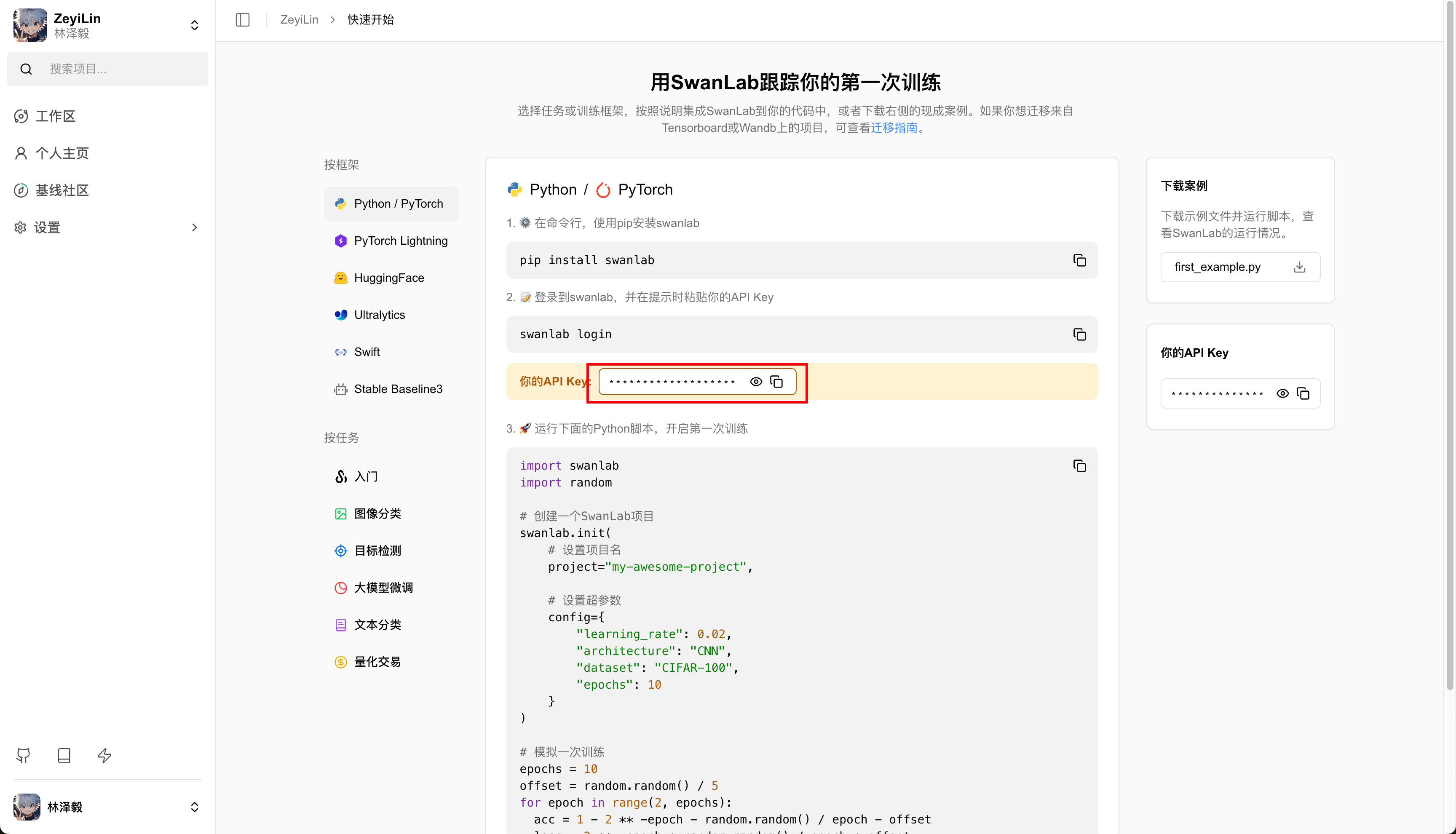Copy the pip install swanlab command
This screenshot has width=1456, height=834.
coord(1079,261)
